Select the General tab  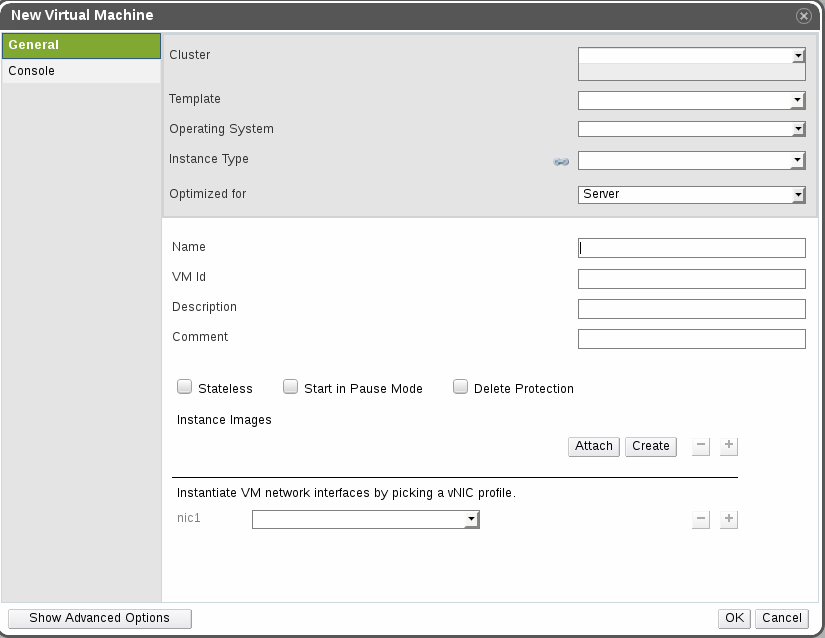click(81, 45)
